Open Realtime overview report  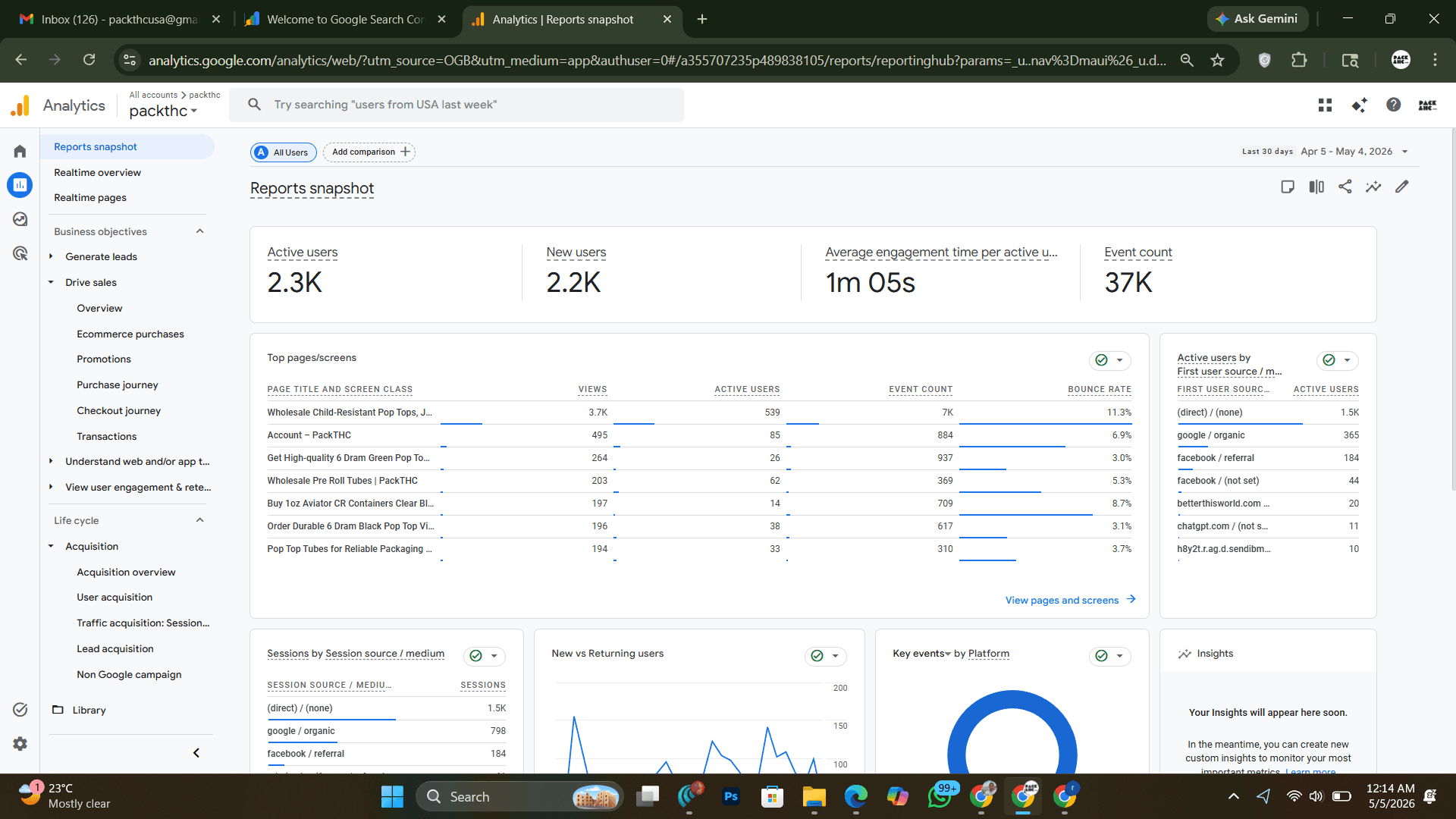pos(98,172)
